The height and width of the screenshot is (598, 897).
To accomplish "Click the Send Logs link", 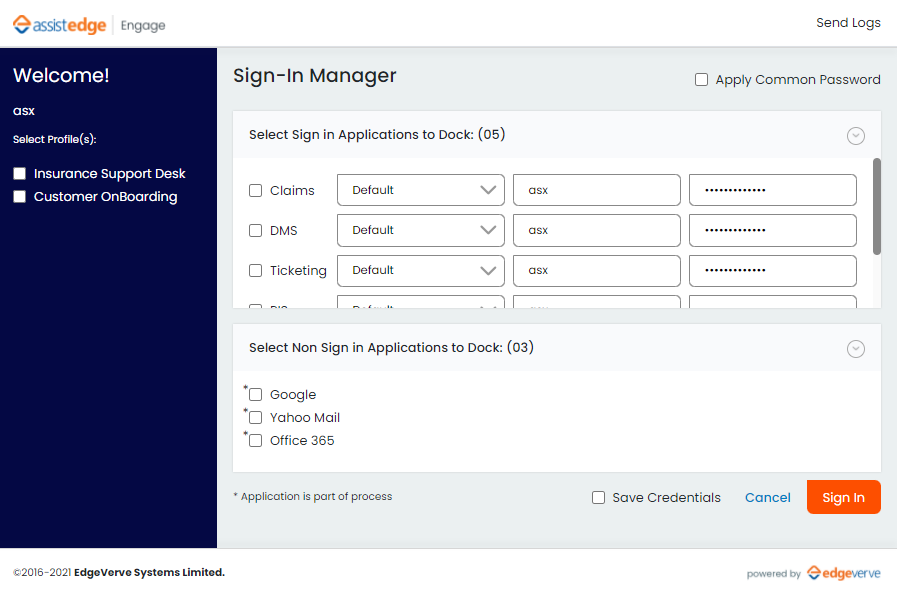I will 848,23.
